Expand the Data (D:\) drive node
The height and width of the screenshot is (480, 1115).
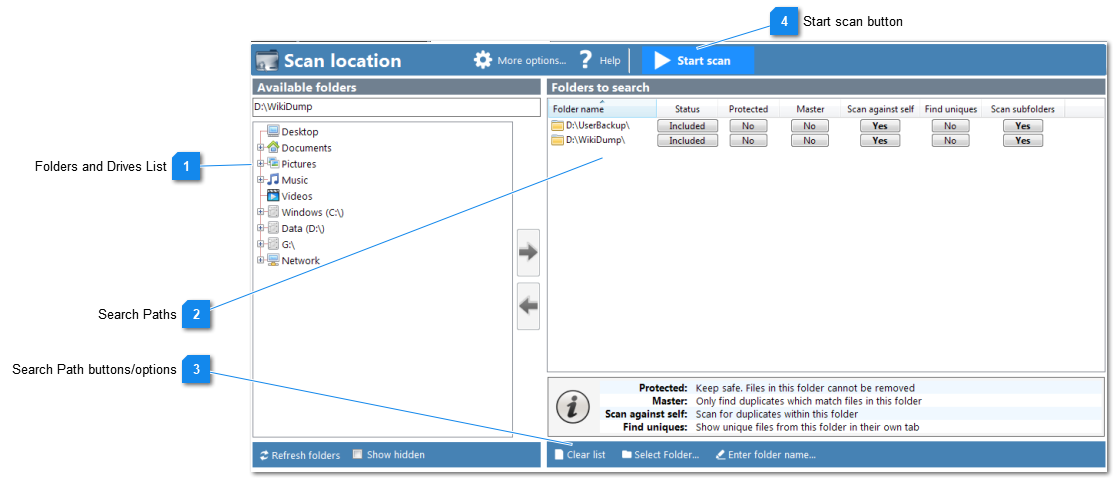[x=260, y=228]
